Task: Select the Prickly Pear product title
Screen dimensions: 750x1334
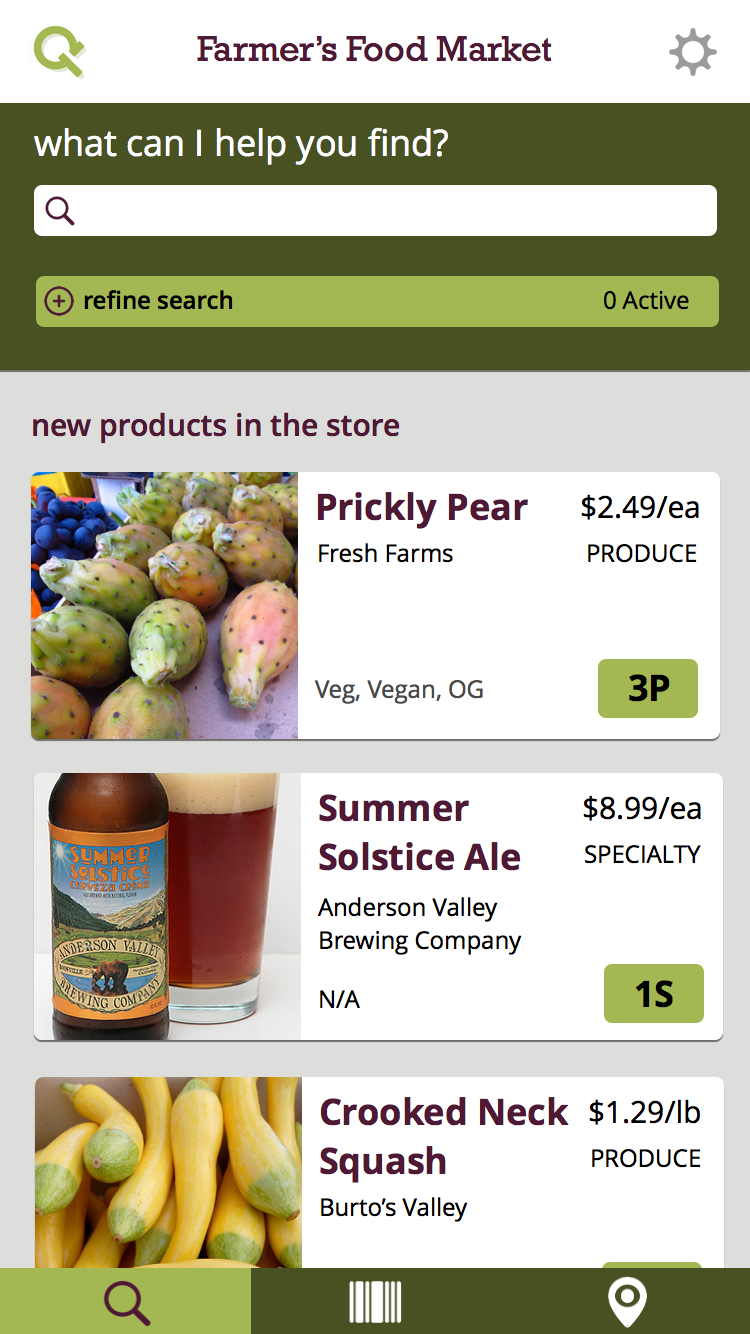Action: 421,508
